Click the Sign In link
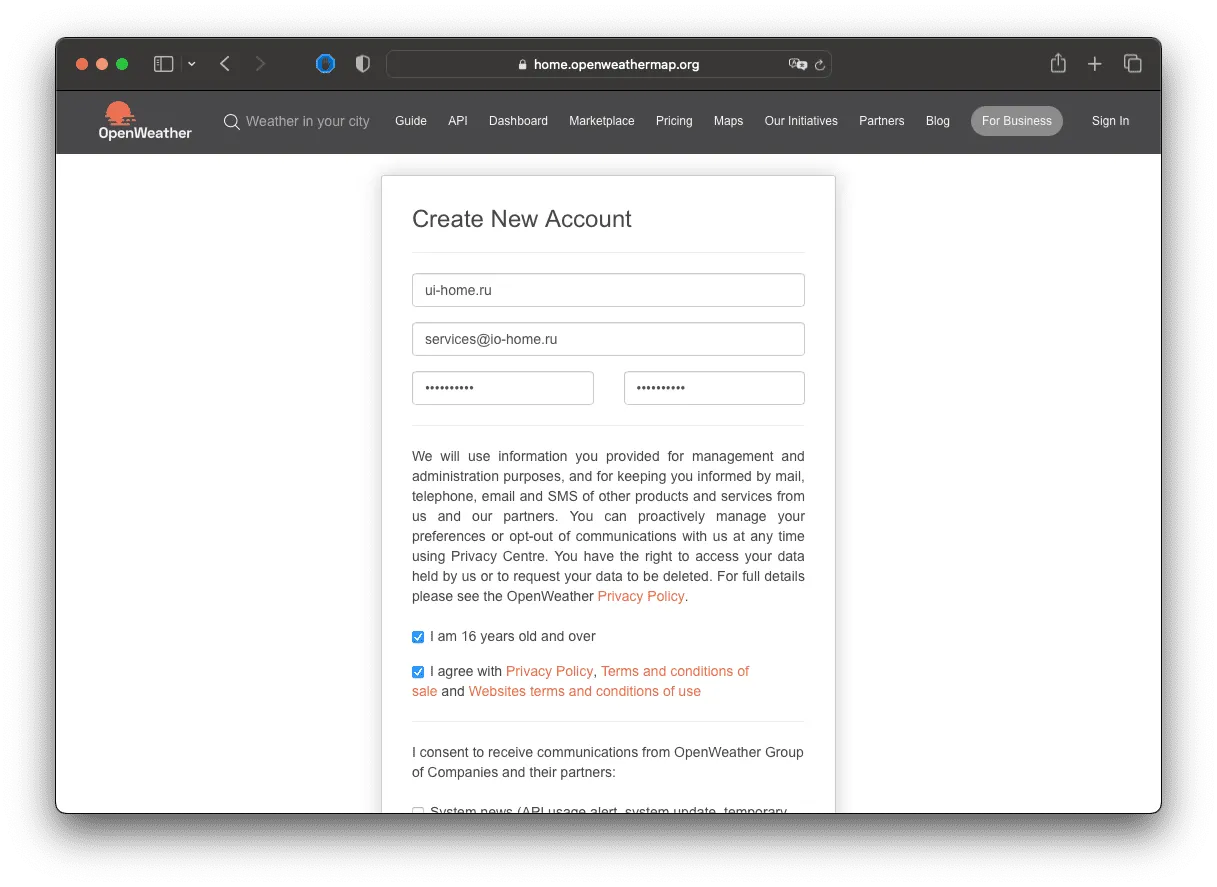 pos(1110,121)
